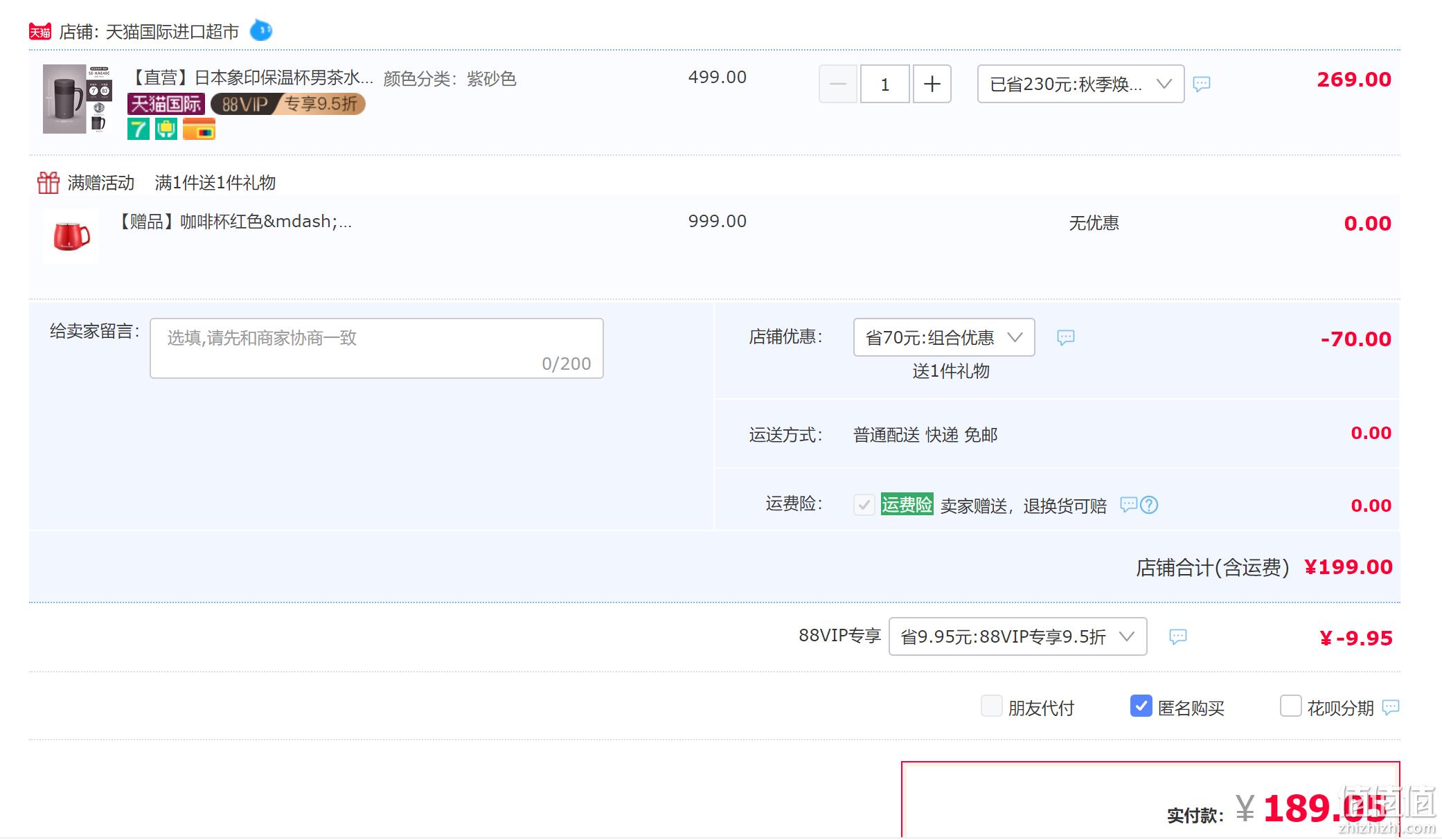Click the 店铺合计 ¥199.00 amount
The height and width of the screenshot is (840, 1442).
coord(1348,567)
